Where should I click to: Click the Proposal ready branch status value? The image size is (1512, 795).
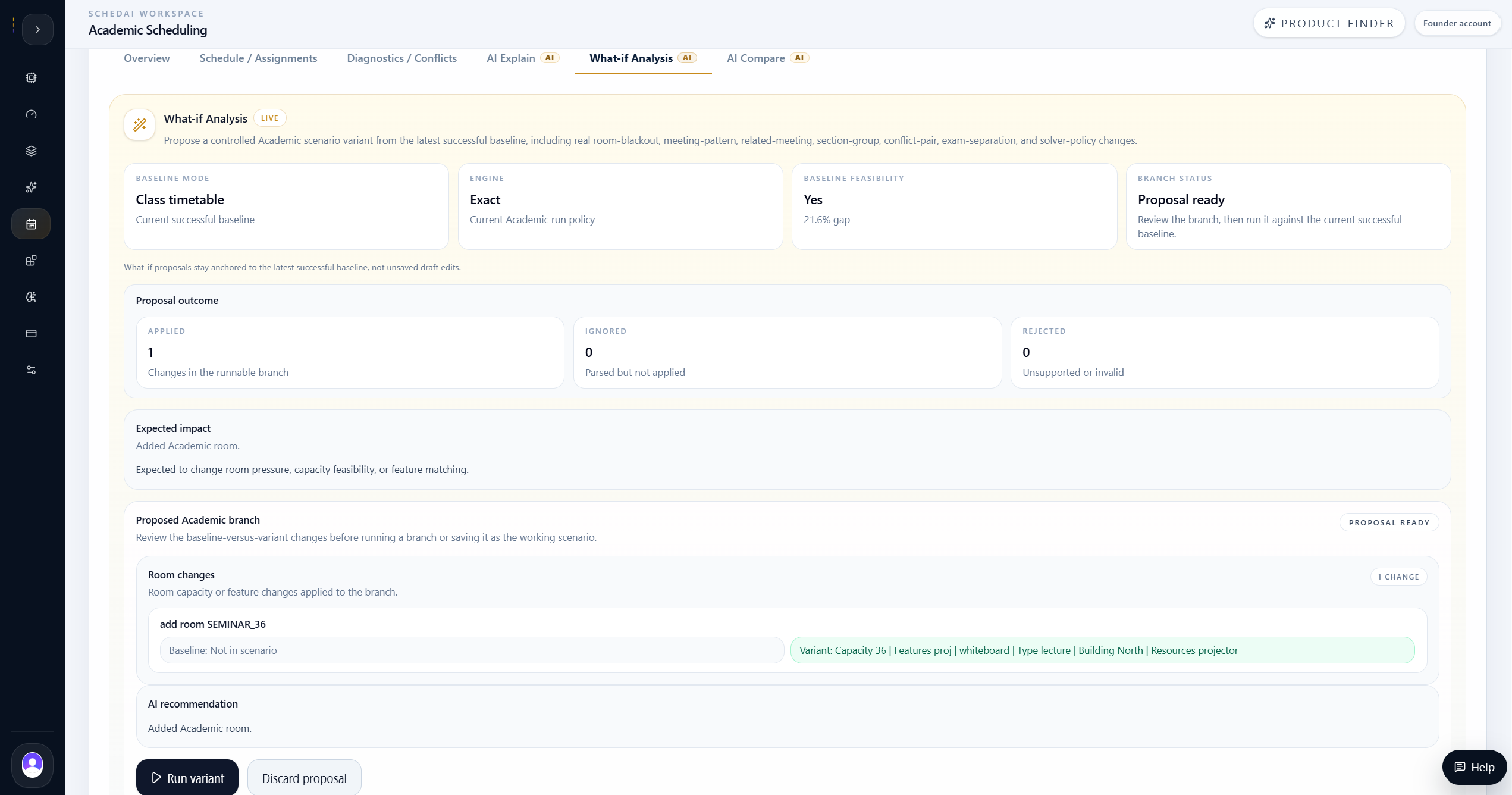tap(1181, 200)
